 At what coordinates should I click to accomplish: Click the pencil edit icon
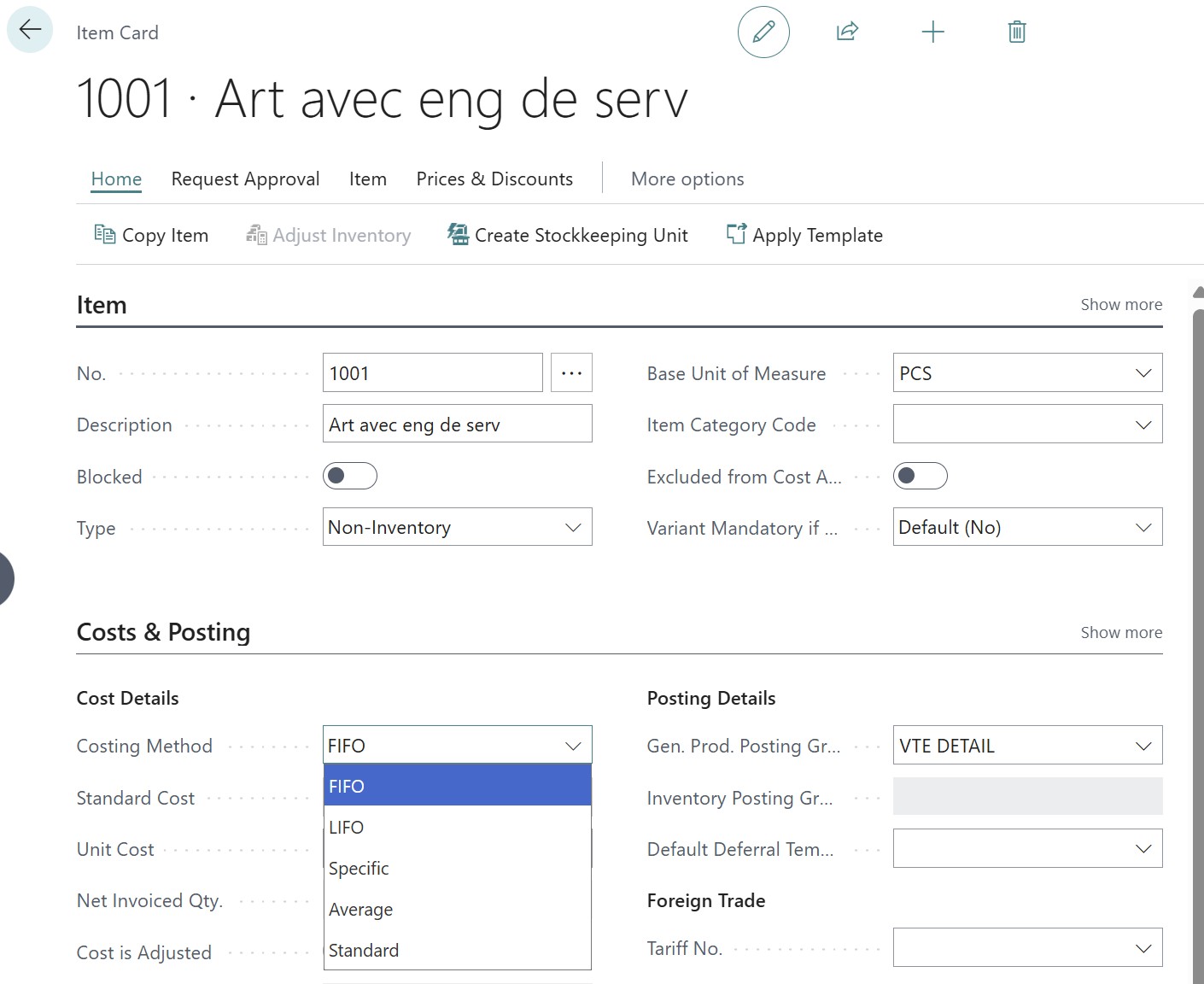[x=763, y=32]
